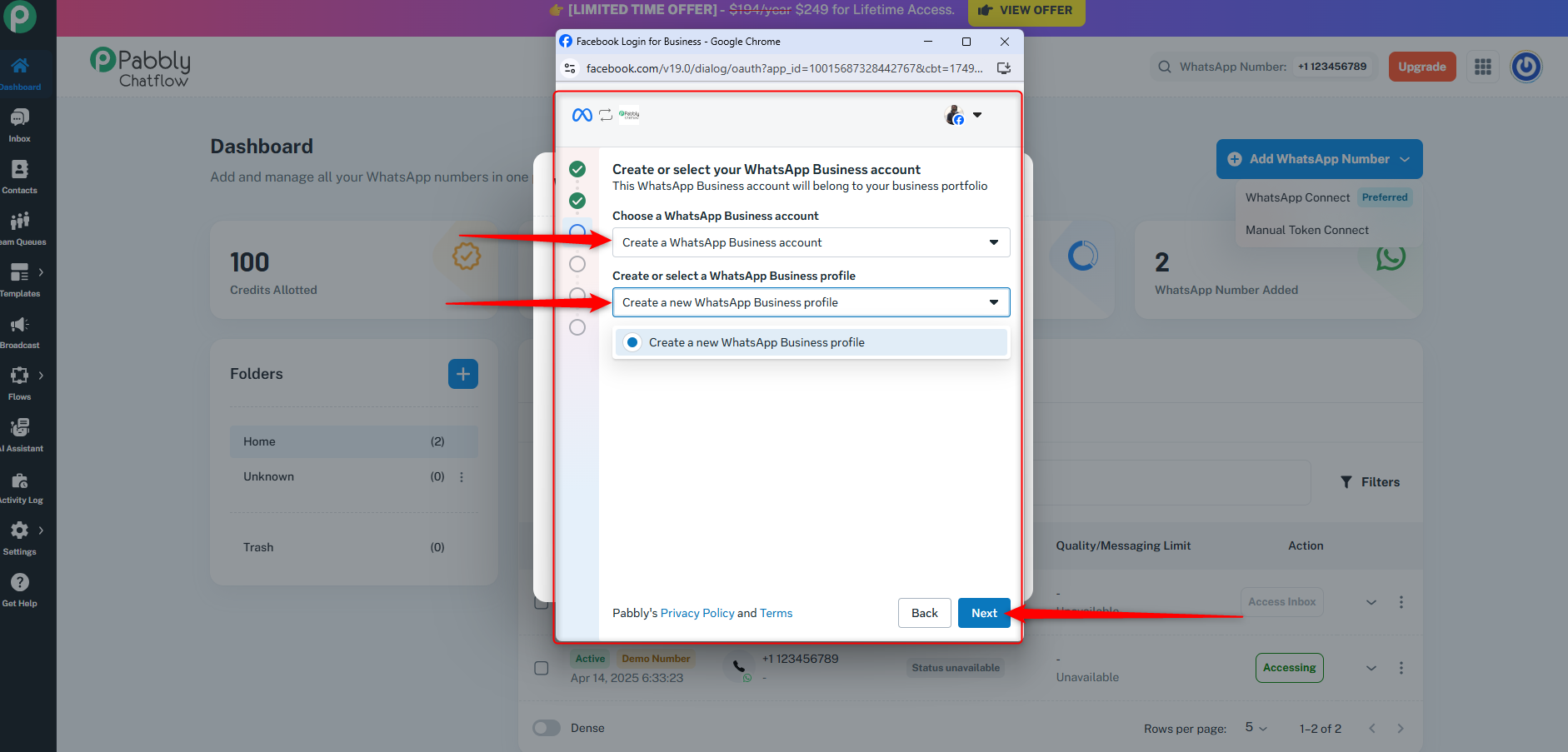Click the Access Inbox button
The width and height of the screenshot is (1568, 752).
point(1282,602)
